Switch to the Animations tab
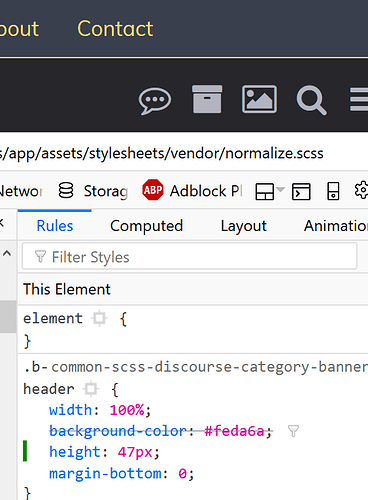 pos(336,226)
